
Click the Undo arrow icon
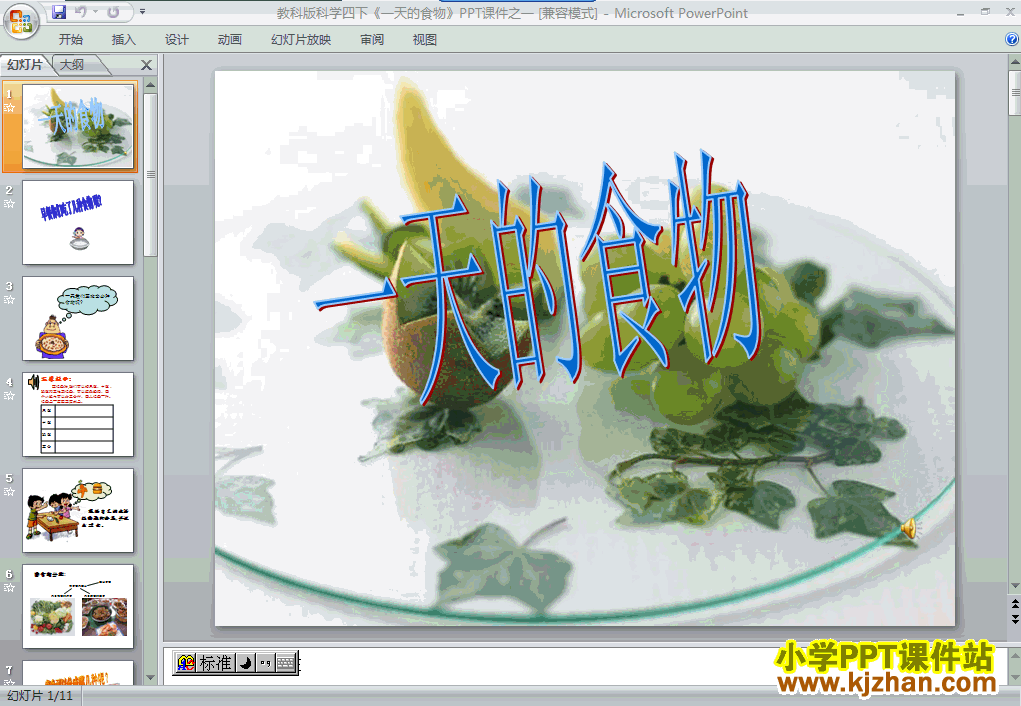point(81,12)
